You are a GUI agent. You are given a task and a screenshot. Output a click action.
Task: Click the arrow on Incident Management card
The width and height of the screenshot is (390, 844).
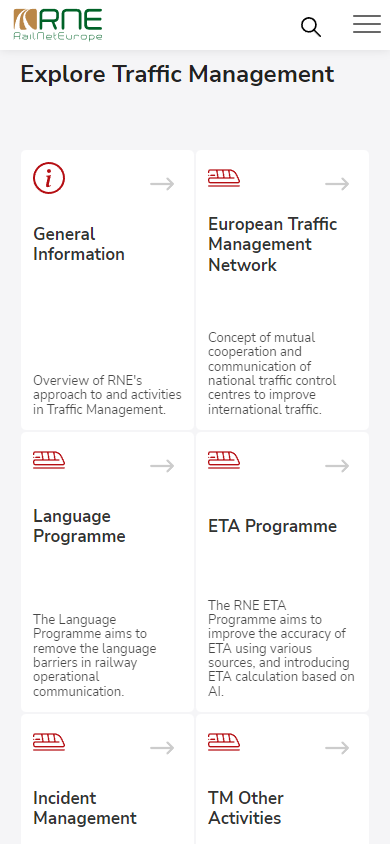162,748
